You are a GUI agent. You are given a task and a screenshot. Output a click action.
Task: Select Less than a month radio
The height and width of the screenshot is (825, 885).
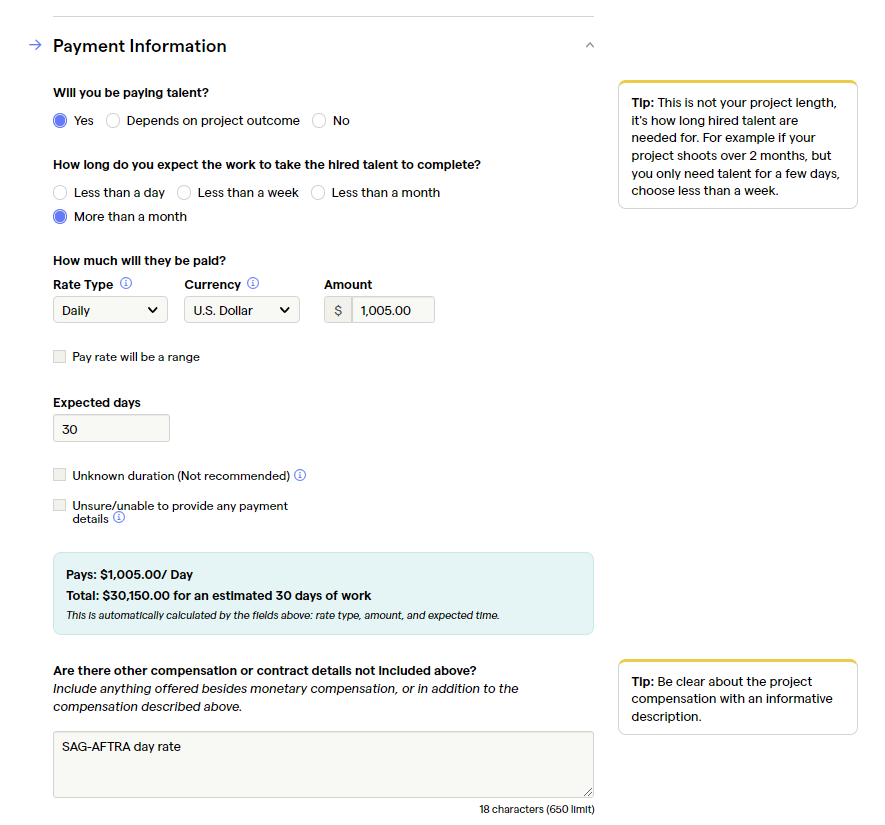pos(318,193)
